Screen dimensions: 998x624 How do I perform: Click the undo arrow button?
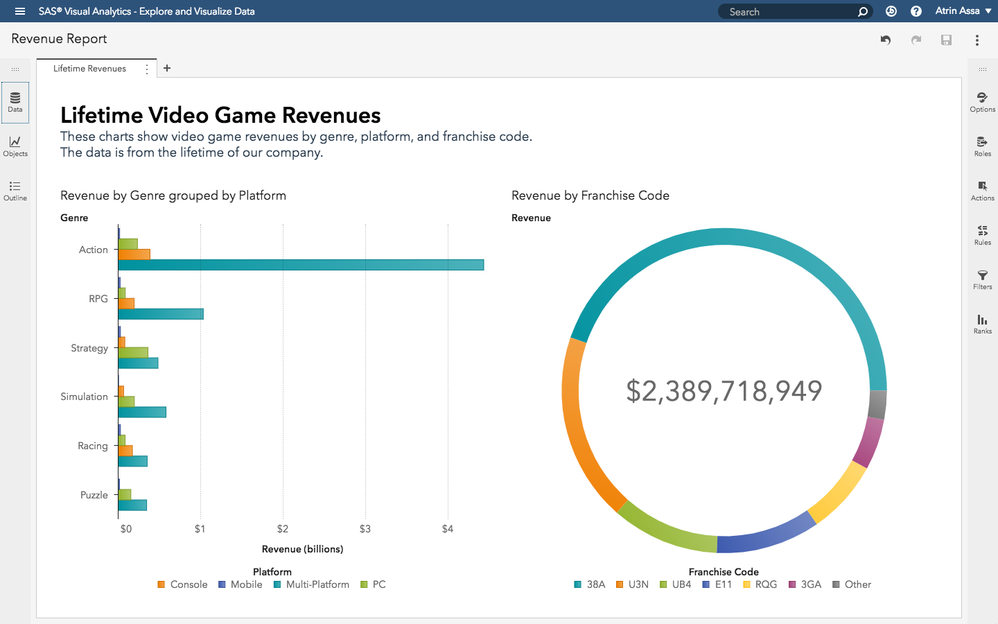885,40
